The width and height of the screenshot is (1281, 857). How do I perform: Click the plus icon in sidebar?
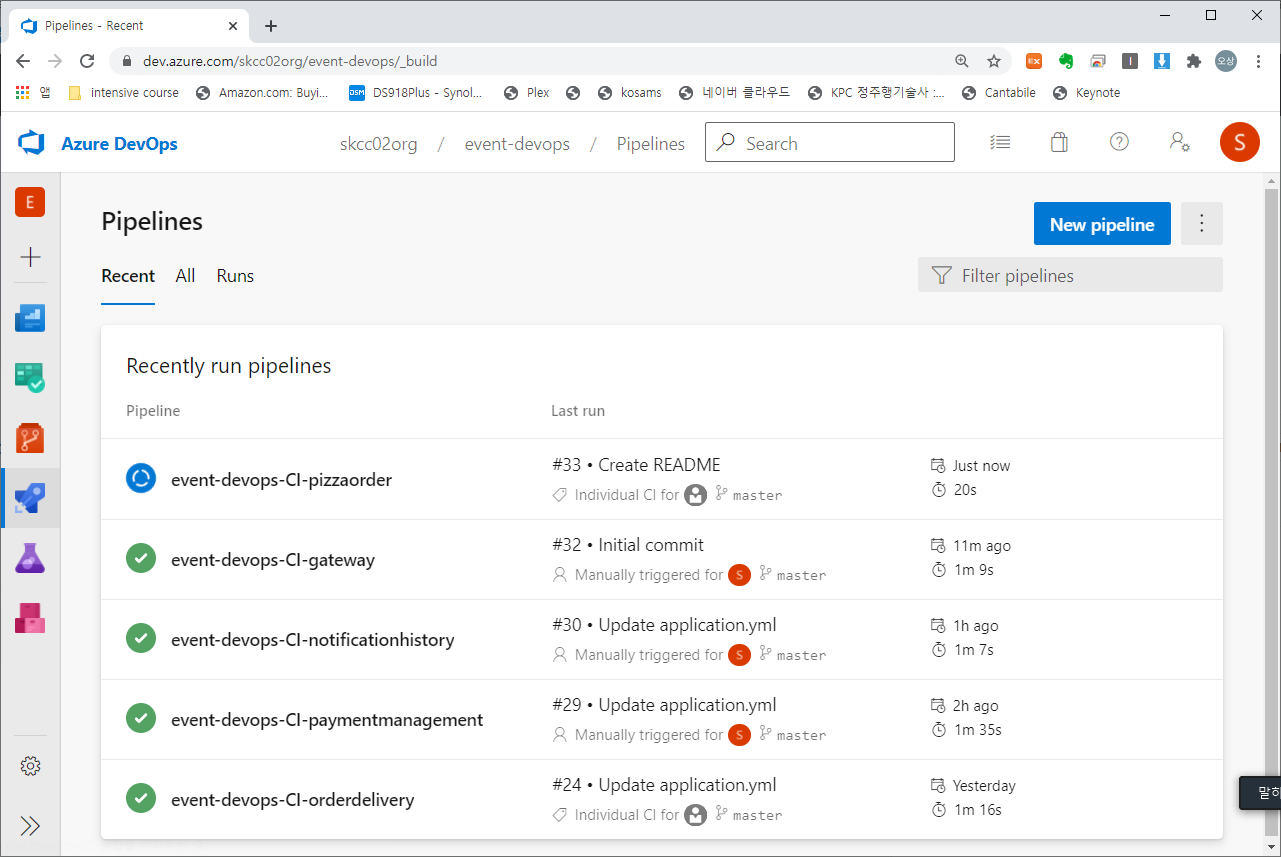tap(30, 257)
